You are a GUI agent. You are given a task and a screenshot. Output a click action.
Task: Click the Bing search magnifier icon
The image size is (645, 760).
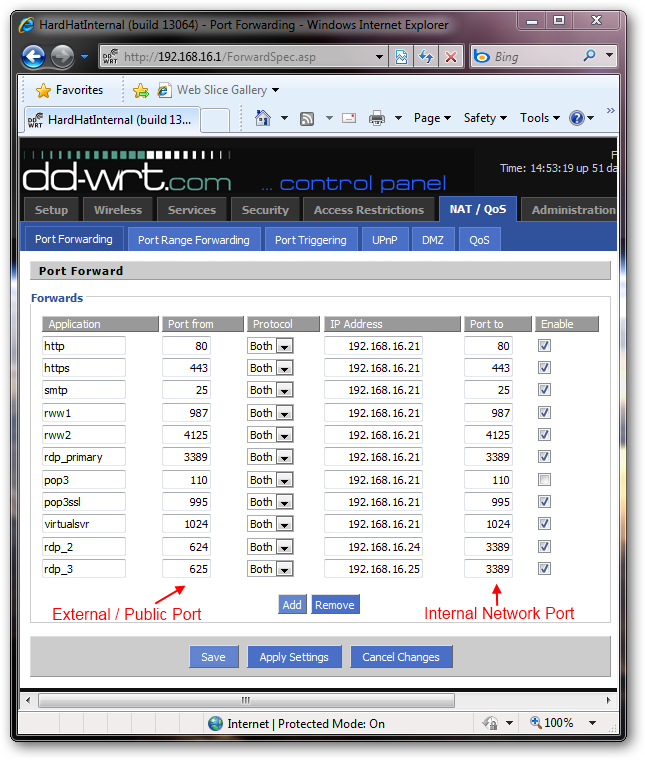[x=589, y=56]
